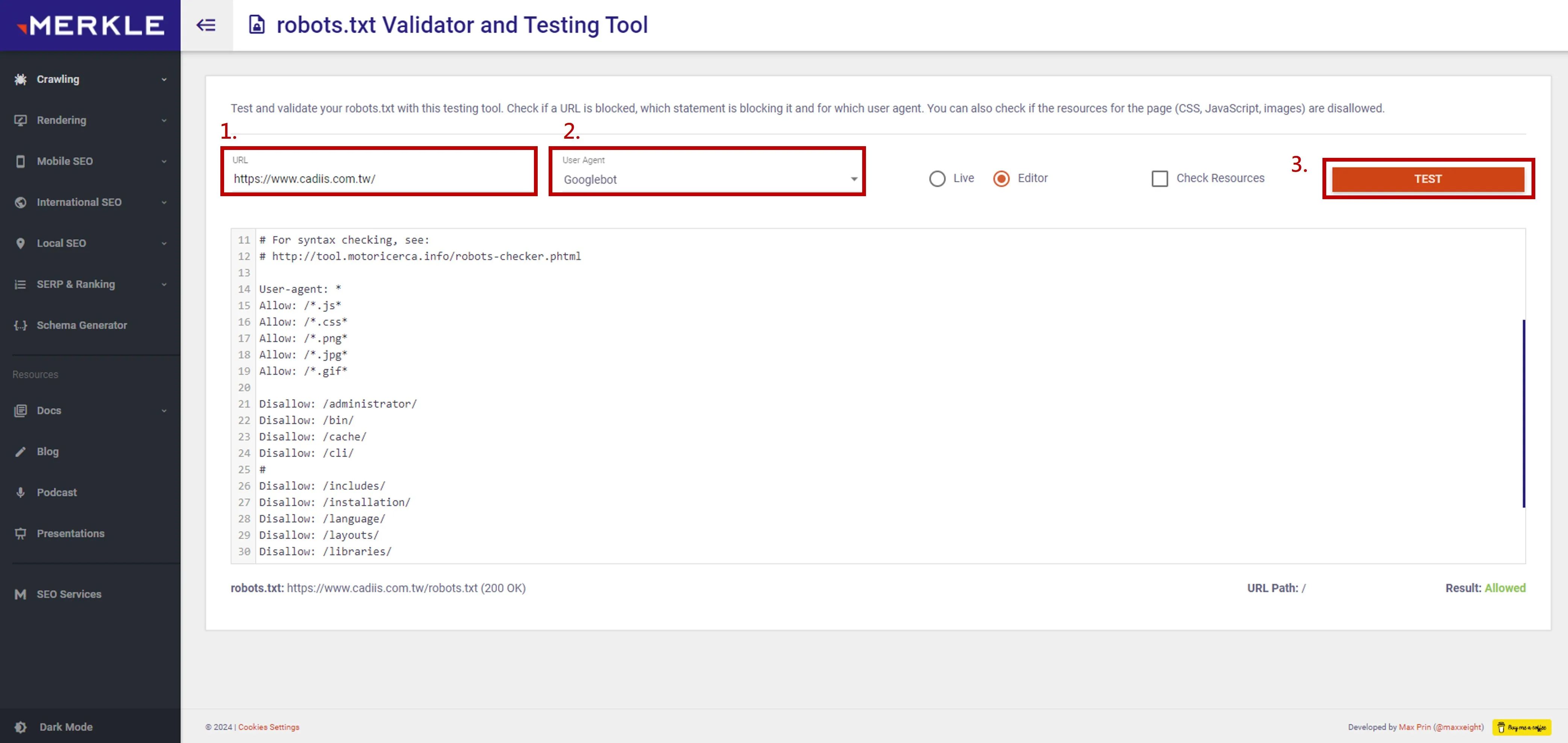Click editor line 'Disallow: /cache/'
Image resolution: width=1568 pixels, height=743 pixels.
pyautogui.click(x=312, y=436)
